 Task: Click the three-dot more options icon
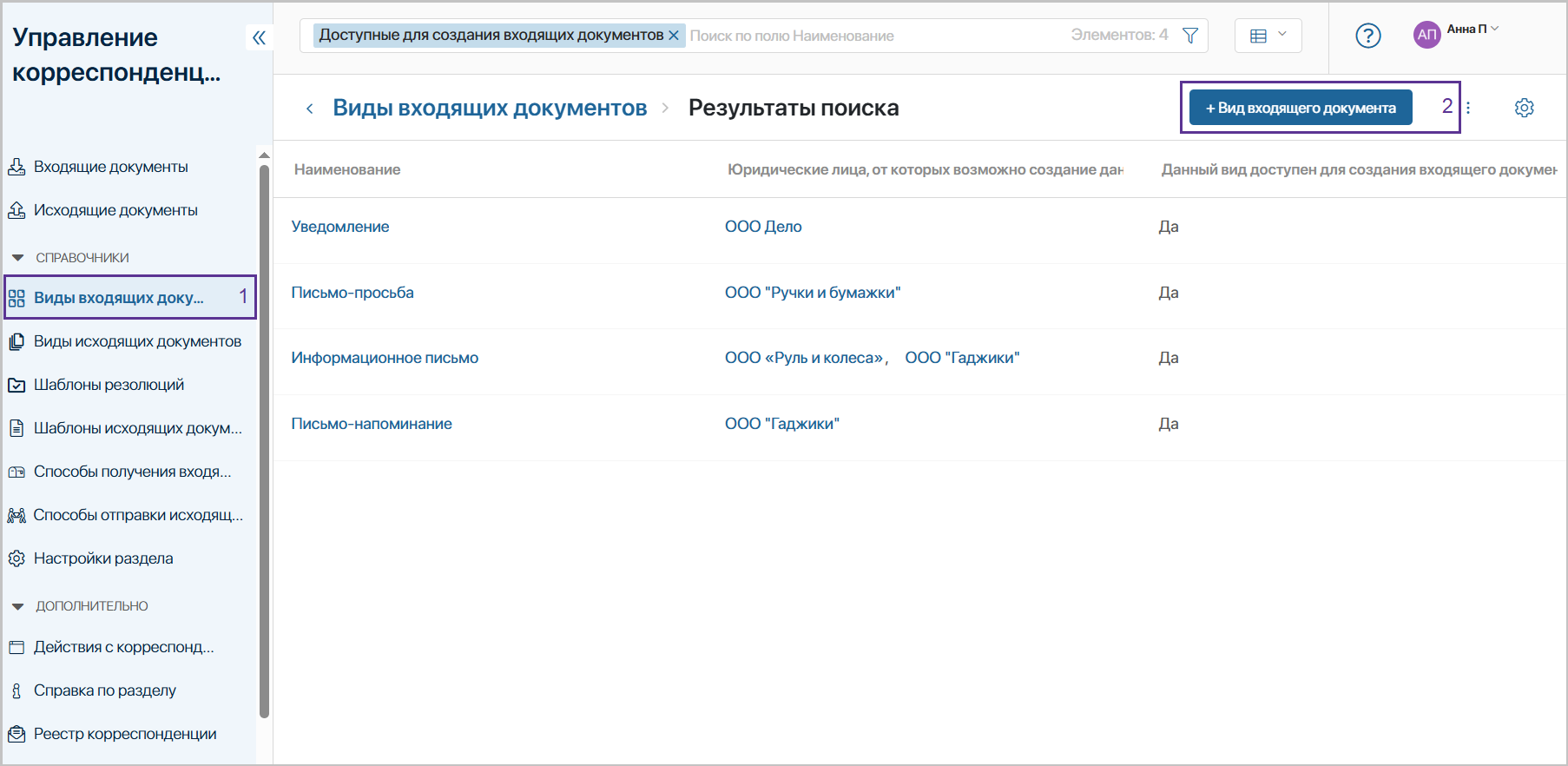coord(1468,108)
